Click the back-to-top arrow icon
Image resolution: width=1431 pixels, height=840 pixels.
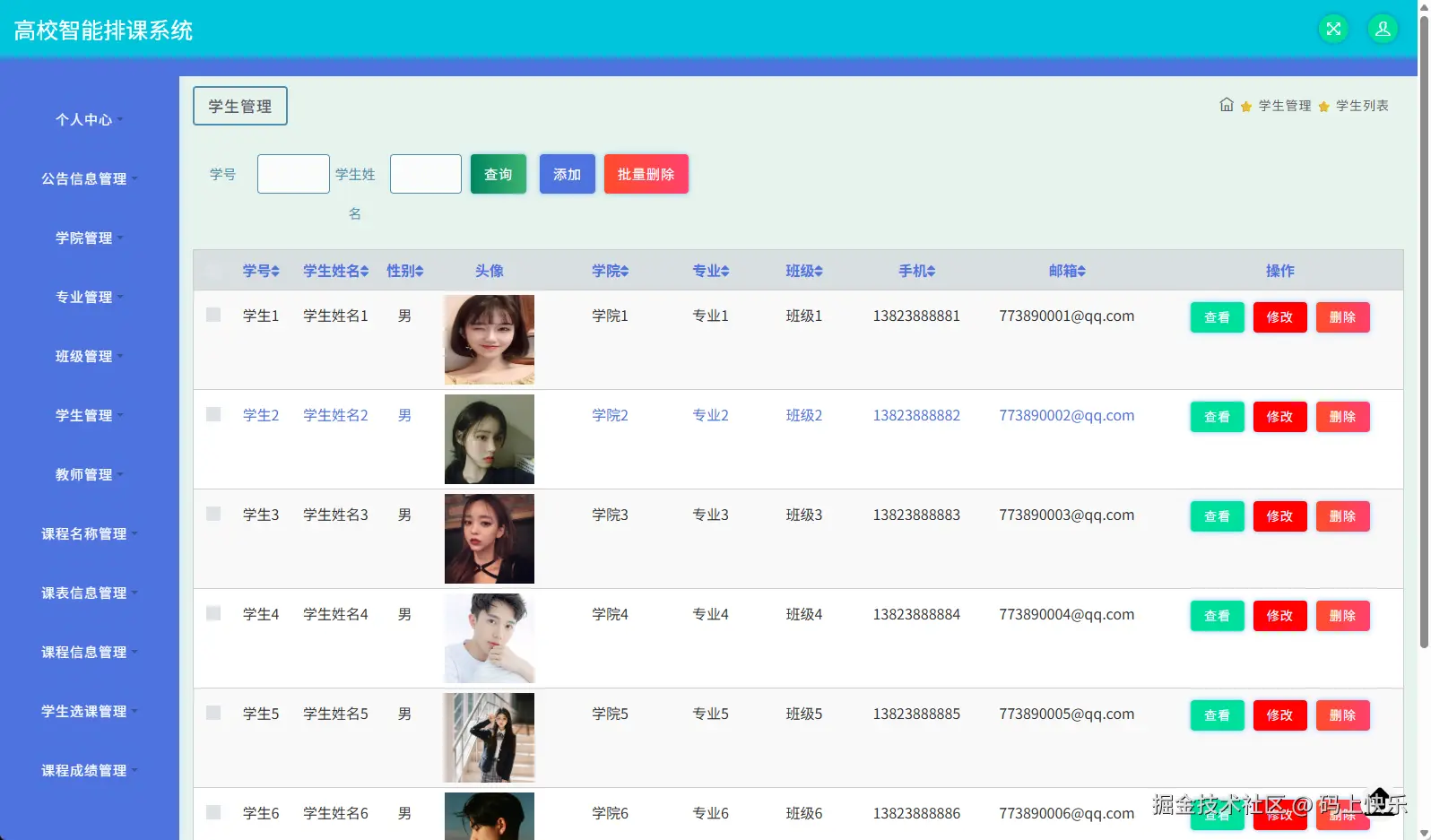[x=1380, y=800]
